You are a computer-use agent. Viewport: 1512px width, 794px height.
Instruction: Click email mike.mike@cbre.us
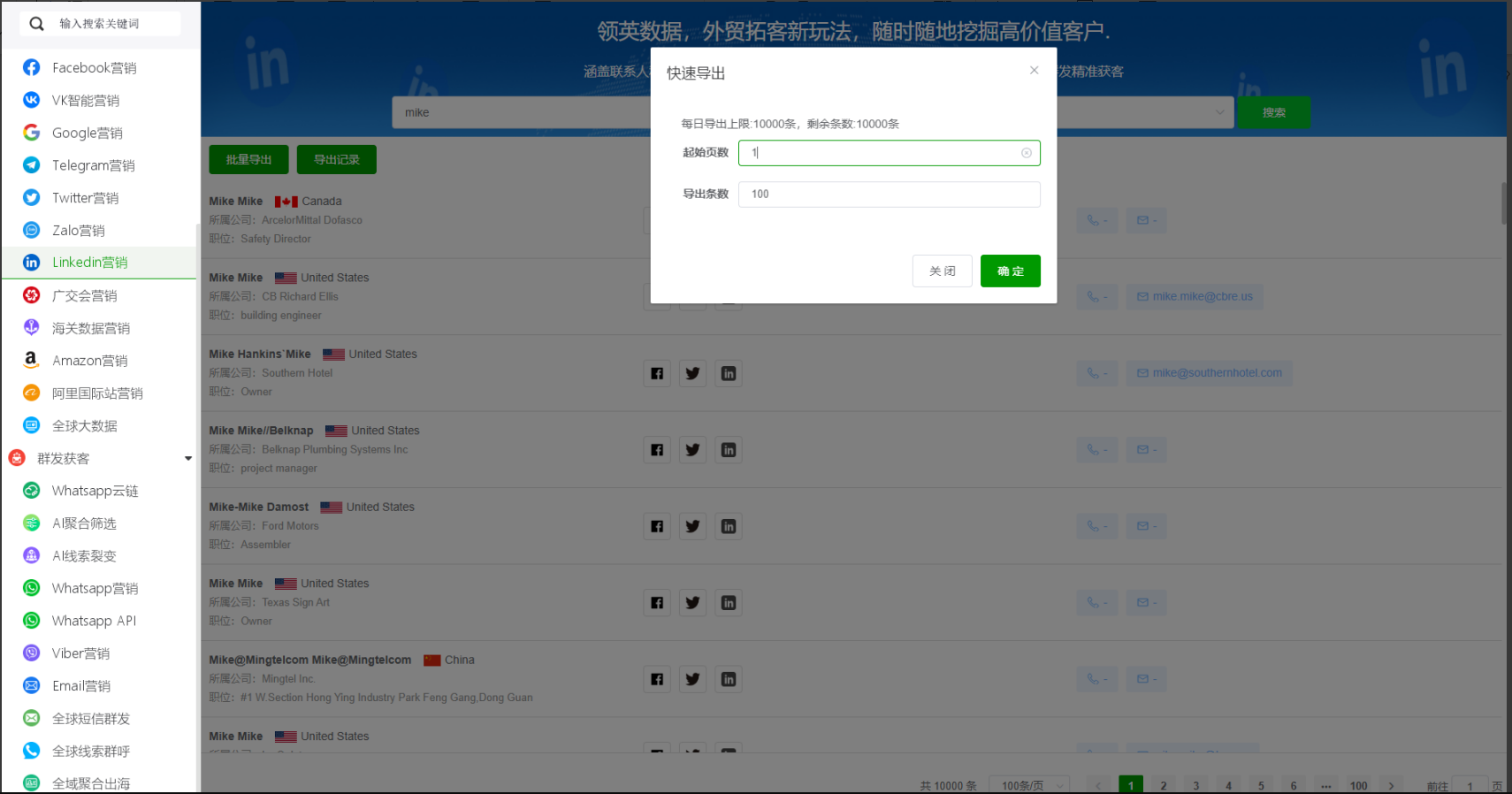pos(1195,297)
